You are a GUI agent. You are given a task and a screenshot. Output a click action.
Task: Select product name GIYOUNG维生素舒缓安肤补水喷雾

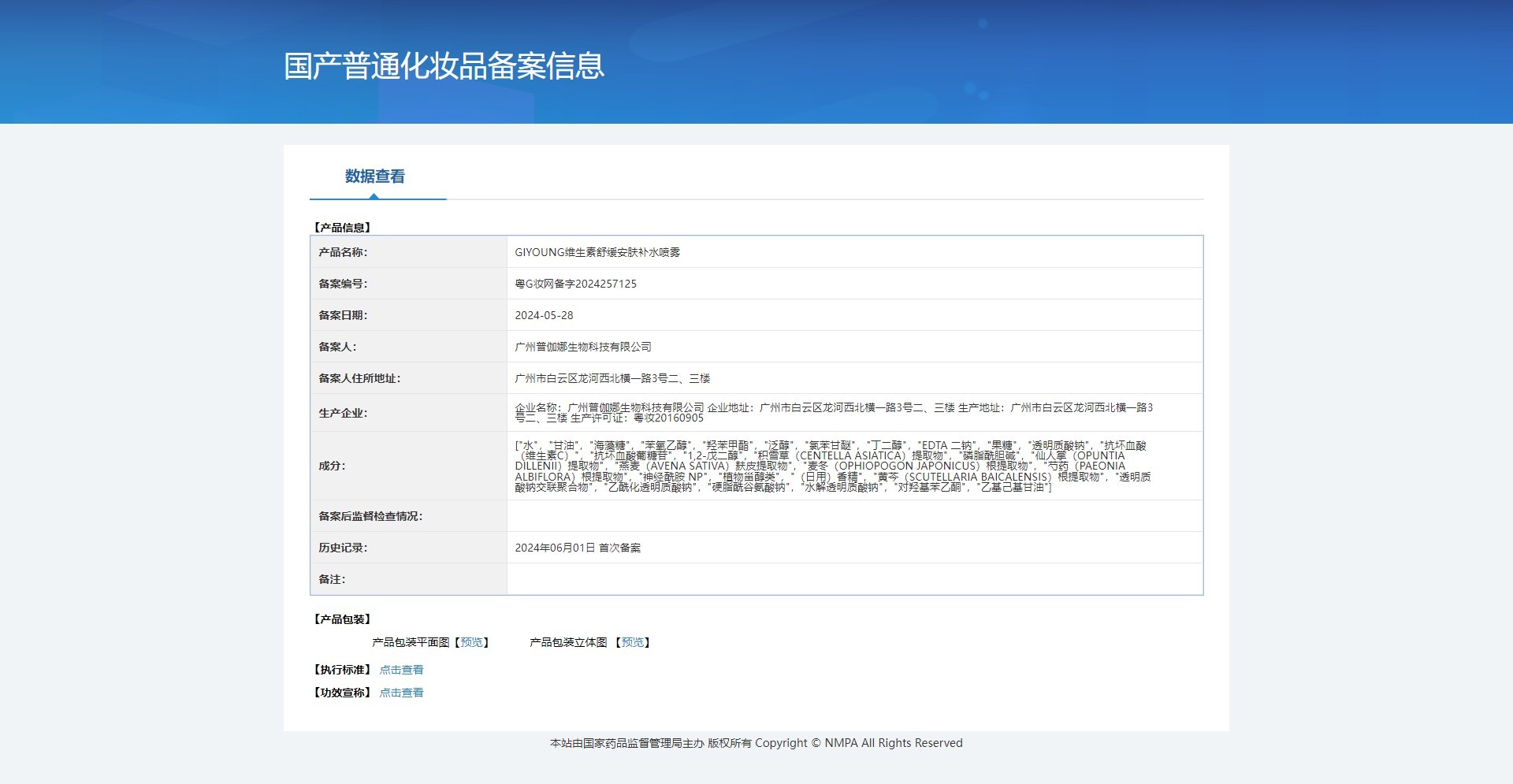[x=597, y=252]
